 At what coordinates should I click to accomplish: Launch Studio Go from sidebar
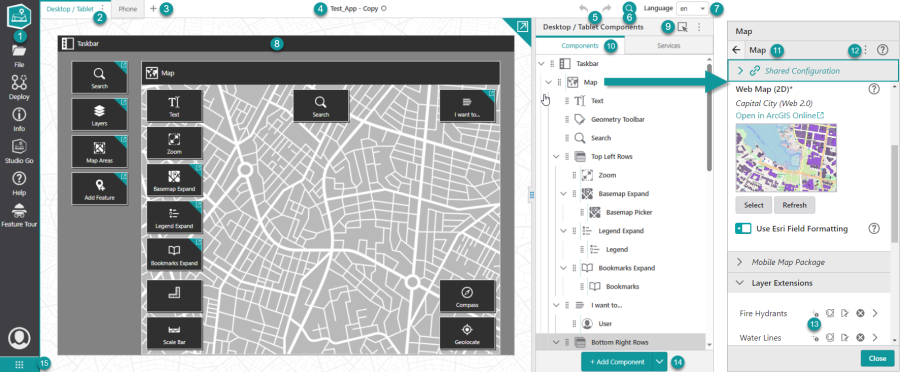click(x=20, y=152)
